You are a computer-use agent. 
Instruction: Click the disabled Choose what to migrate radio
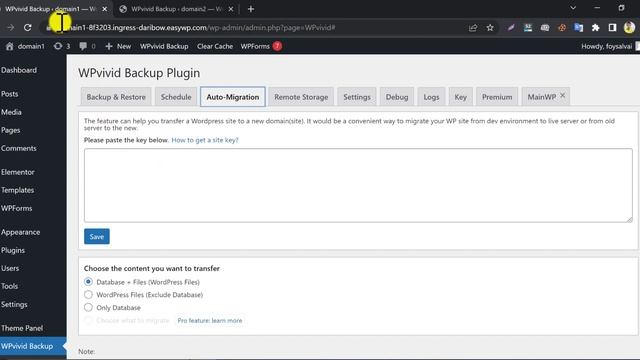click(88, 320)
